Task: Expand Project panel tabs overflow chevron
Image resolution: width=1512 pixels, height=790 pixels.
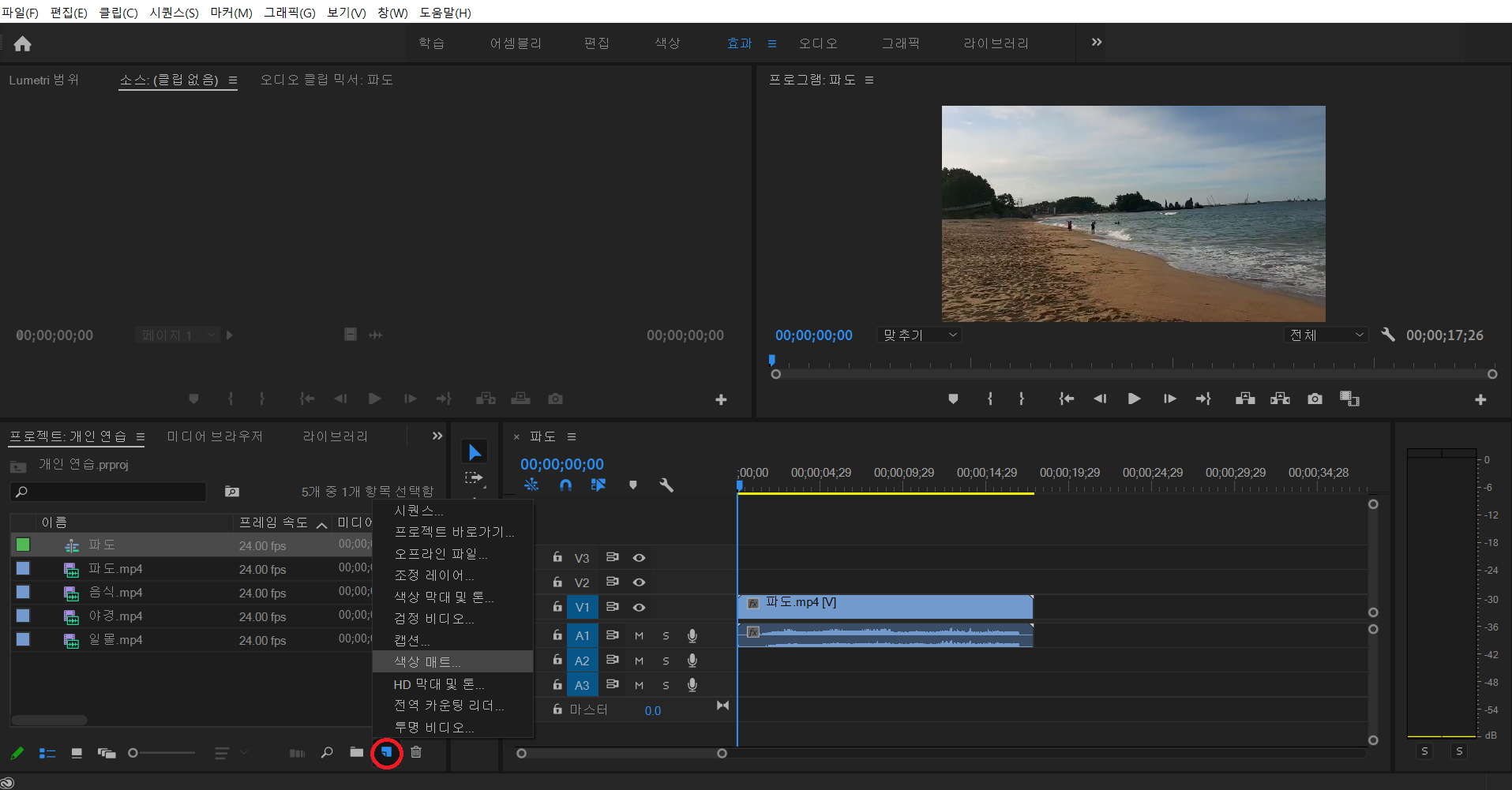Action: [x=437, y=436]
